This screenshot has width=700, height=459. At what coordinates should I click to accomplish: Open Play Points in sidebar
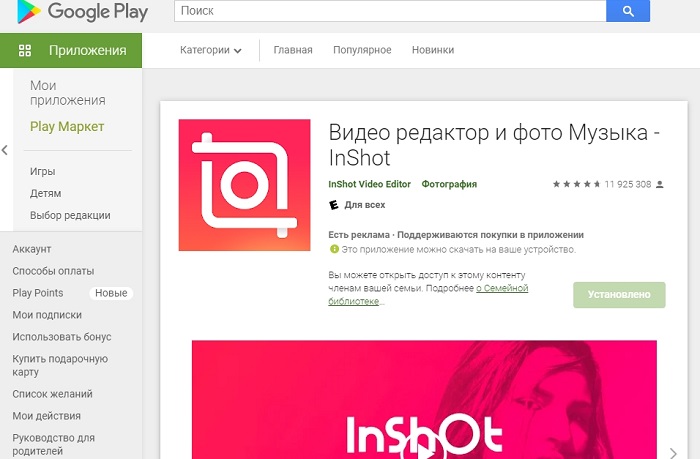(x=38, y=293)
